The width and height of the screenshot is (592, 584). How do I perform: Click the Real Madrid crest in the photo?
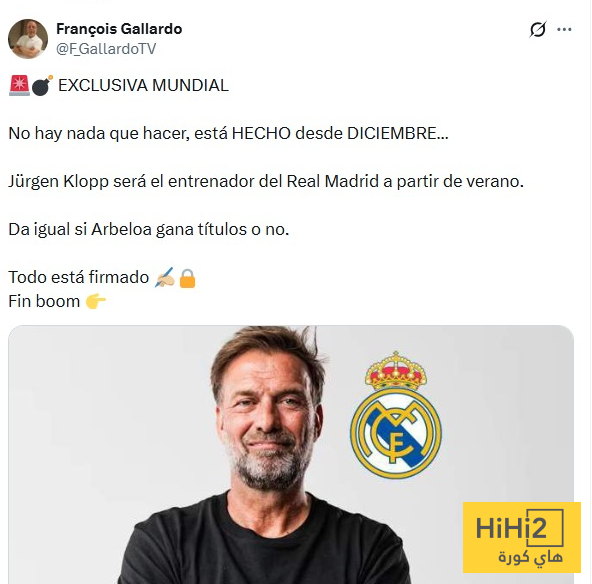click(395, 414)
